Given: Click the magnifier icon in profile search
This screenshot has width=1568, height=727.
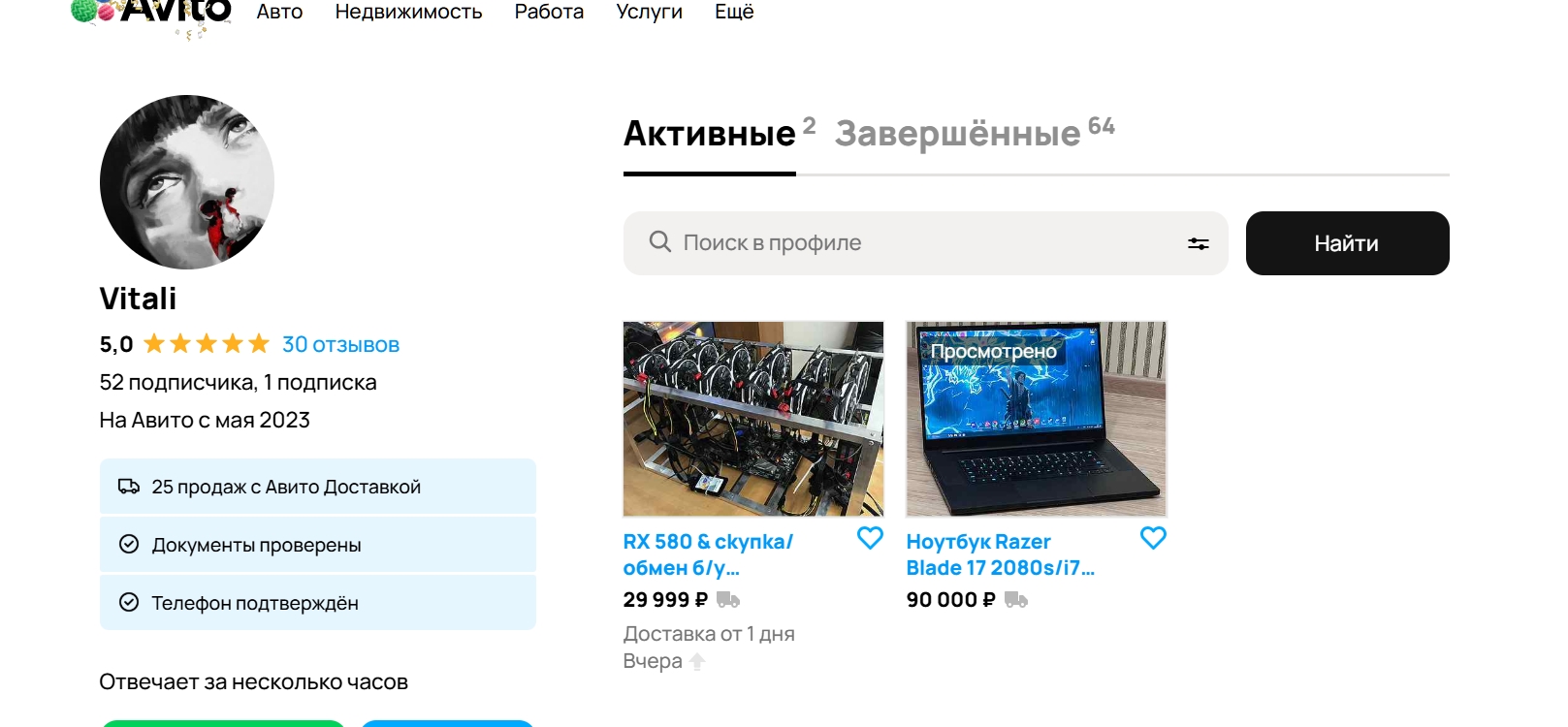Looking at the screenshot, I should click(659, 241).
